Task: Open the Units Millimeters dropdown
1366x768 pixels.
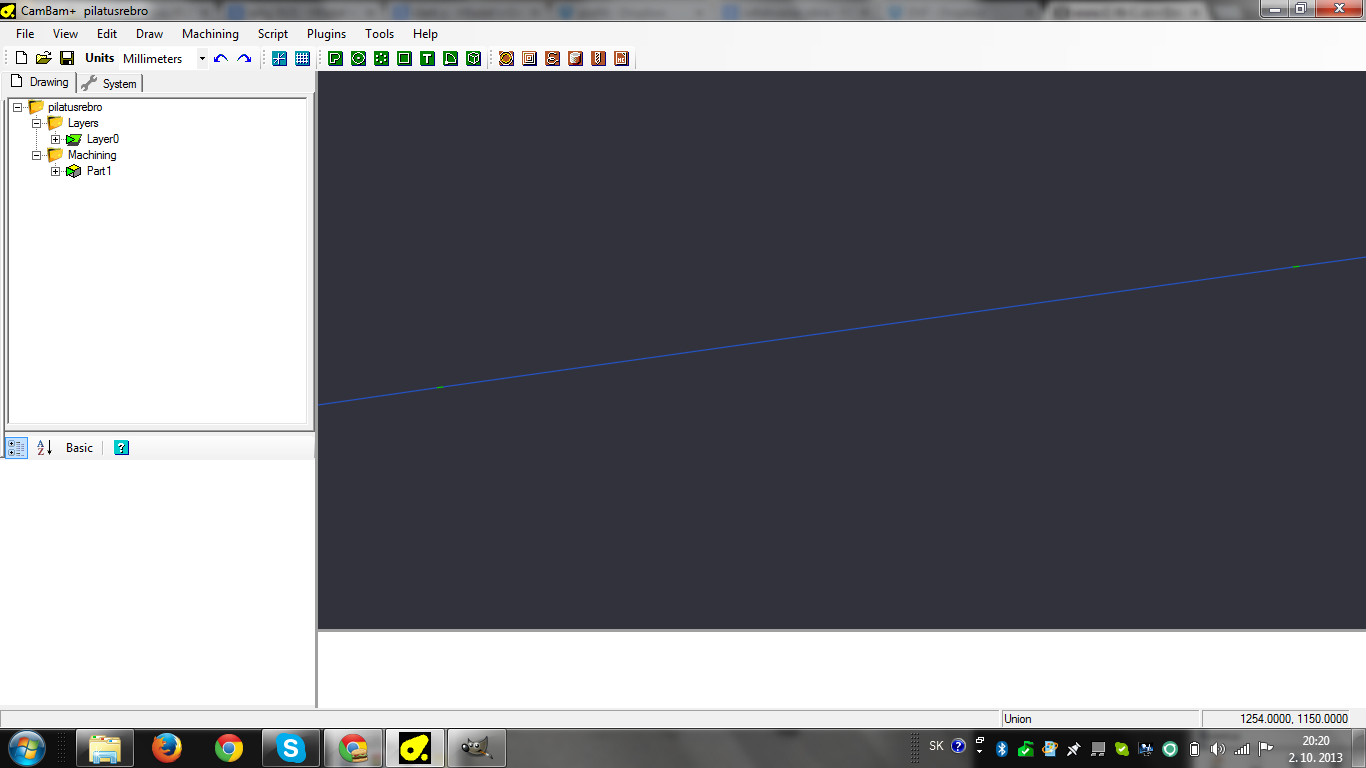Action: (202, 58)
